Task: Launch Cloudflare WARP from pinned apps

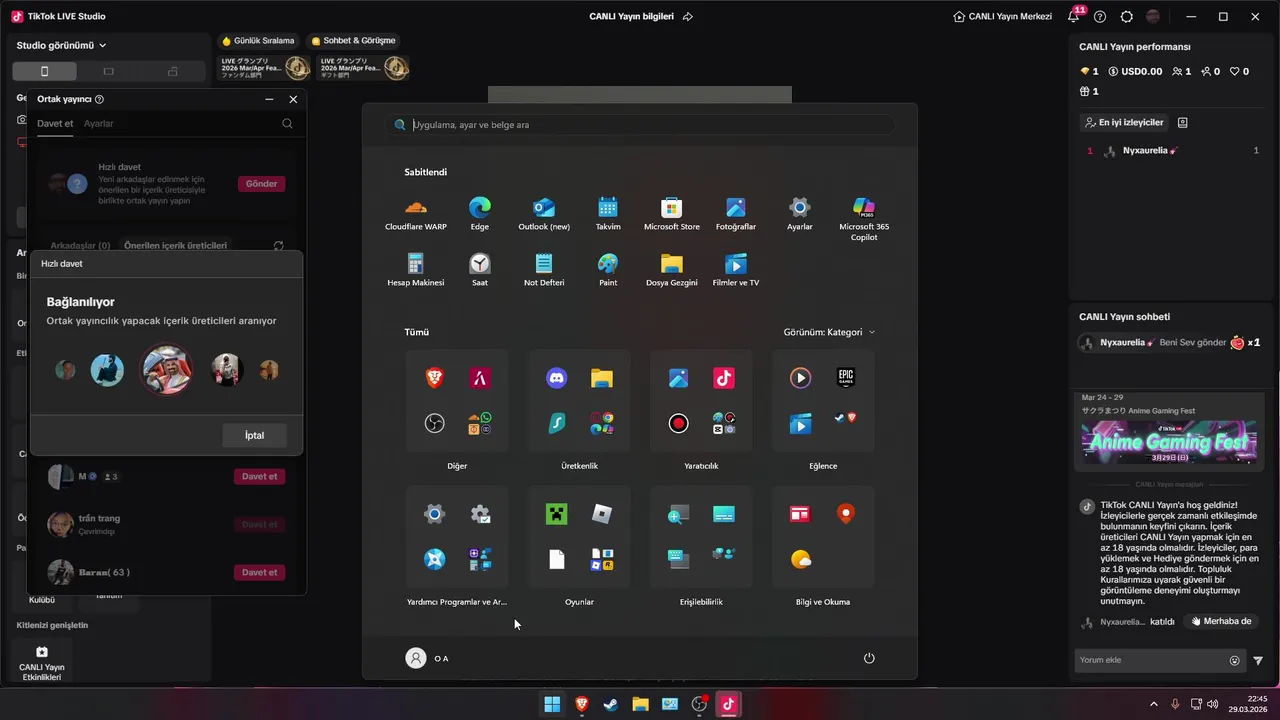Action: (x=416, y=214)
